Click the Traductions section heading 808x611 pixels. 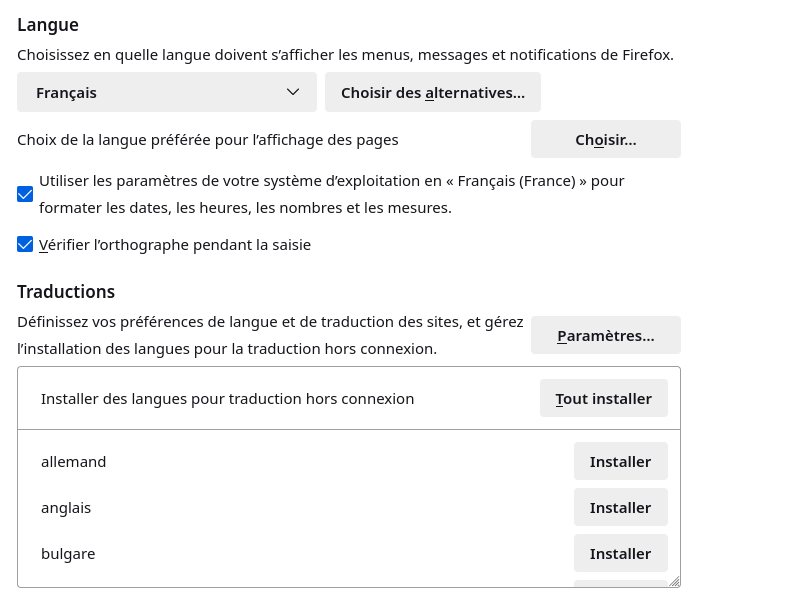point(66,291)
